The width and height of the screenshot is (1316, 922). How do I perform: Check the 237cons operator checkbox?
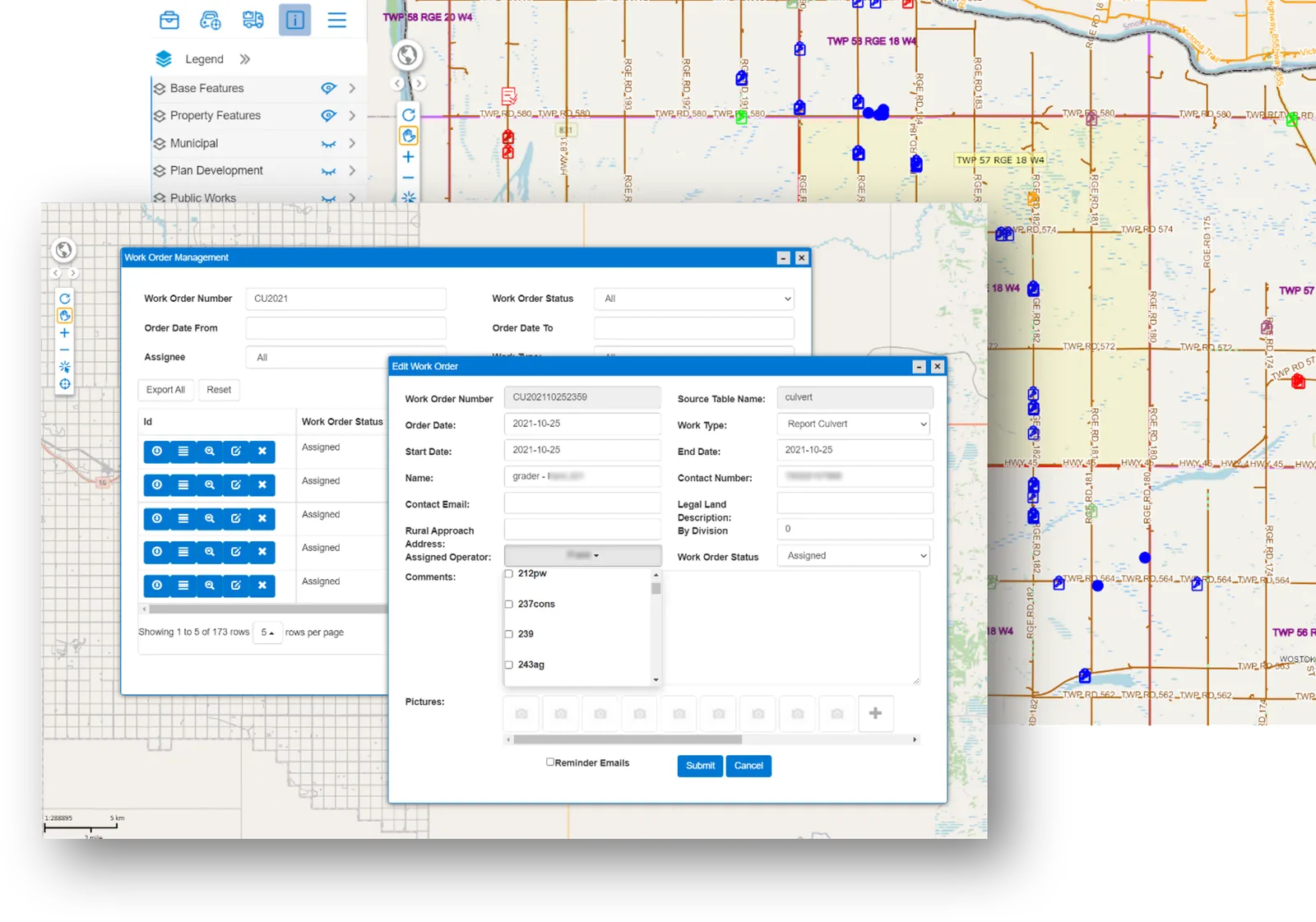coord(509,605)
